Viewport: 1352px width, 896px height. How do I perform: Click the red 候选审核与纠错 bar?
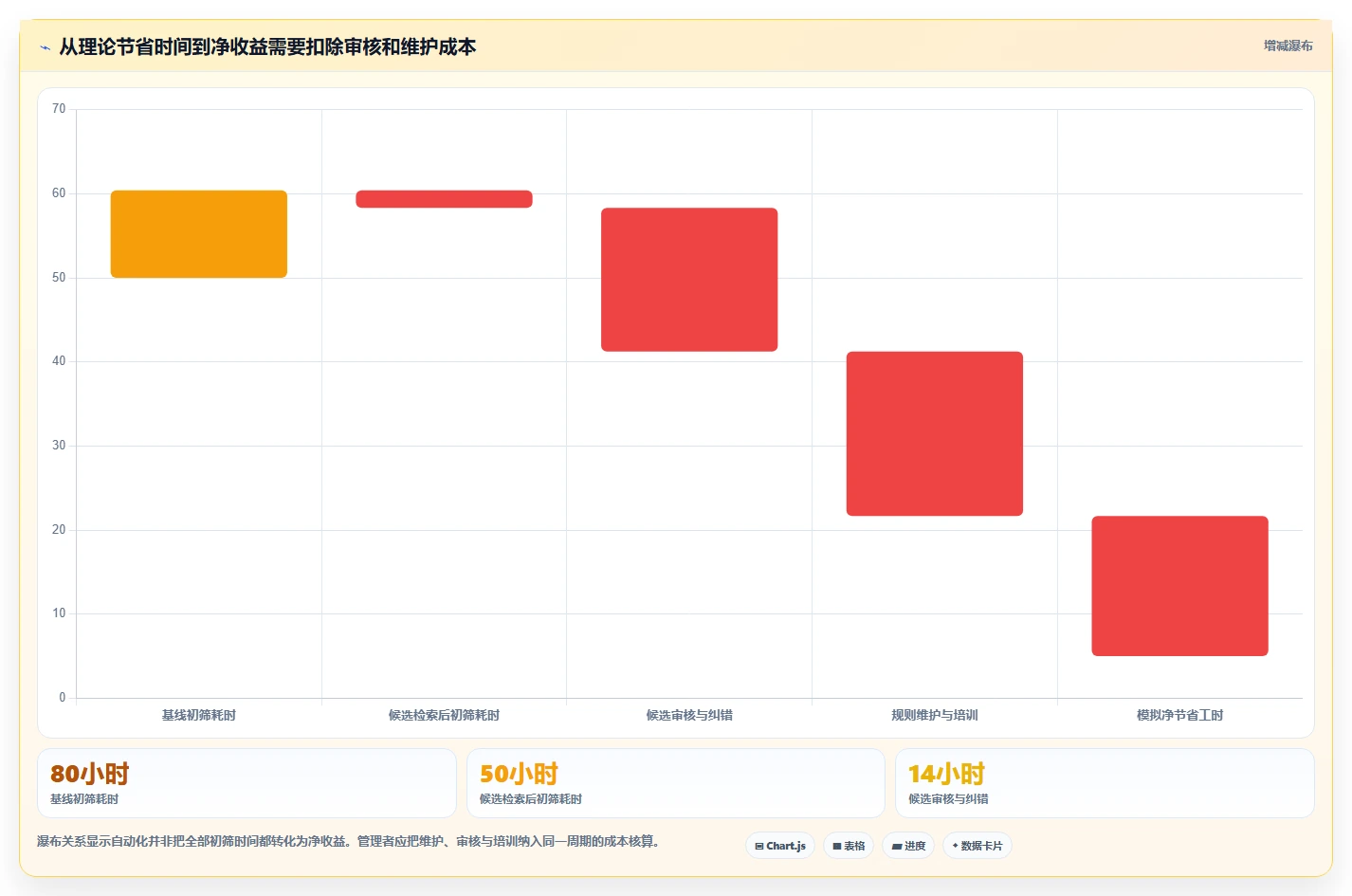pos(689,280)
